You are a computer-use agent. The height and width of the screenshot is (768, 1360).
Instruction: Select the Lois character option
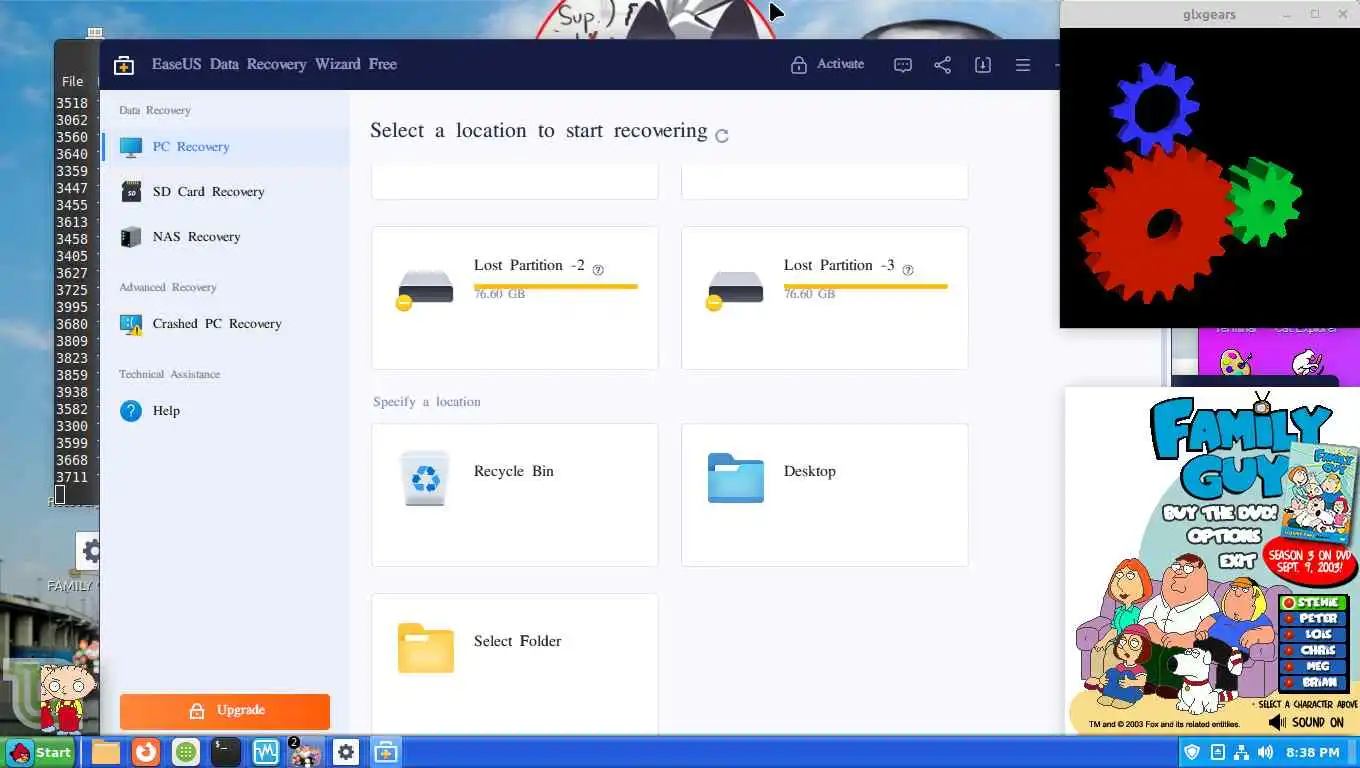[1314, 635]
